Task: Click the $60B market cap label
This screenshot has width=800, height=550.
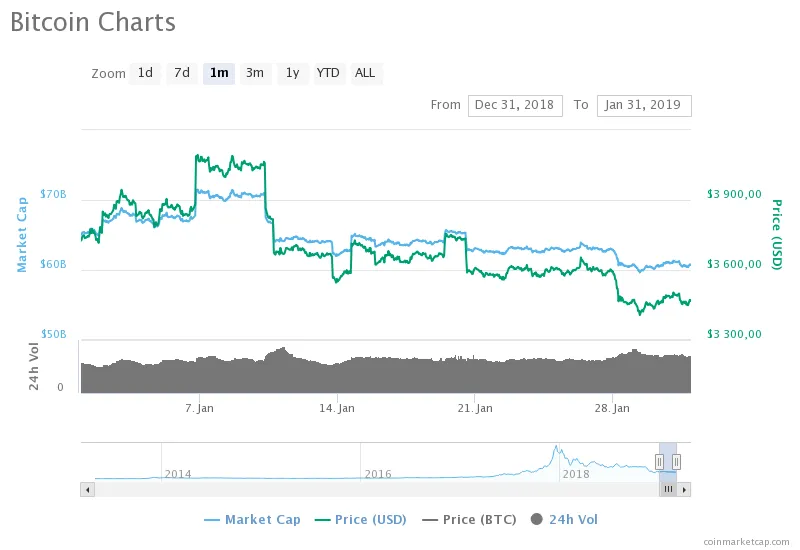Action: coord(53,264)
